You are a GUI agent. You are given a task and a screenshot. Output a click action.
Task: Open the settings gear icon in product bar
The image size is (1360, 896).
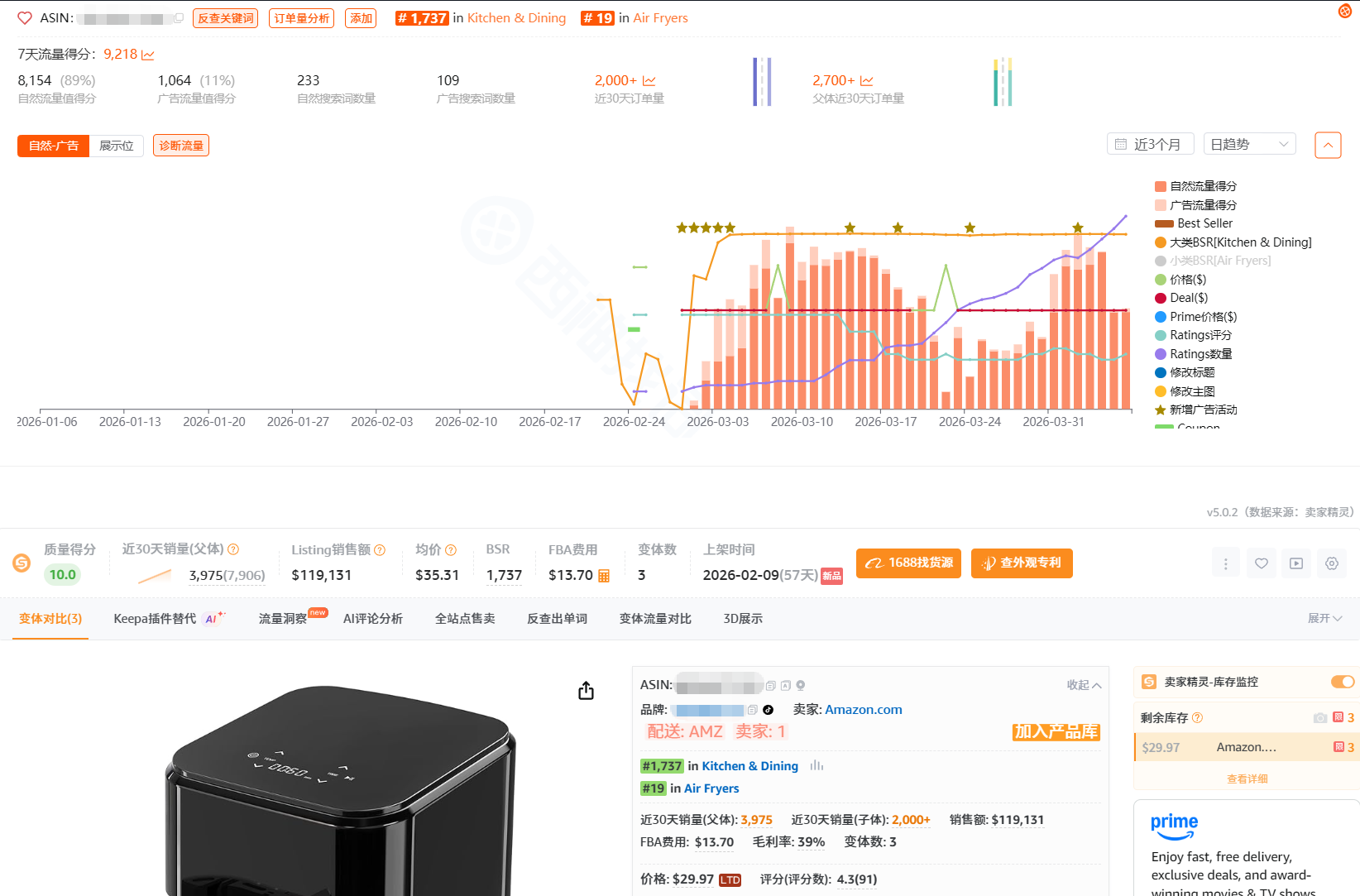click(1331, 563)
